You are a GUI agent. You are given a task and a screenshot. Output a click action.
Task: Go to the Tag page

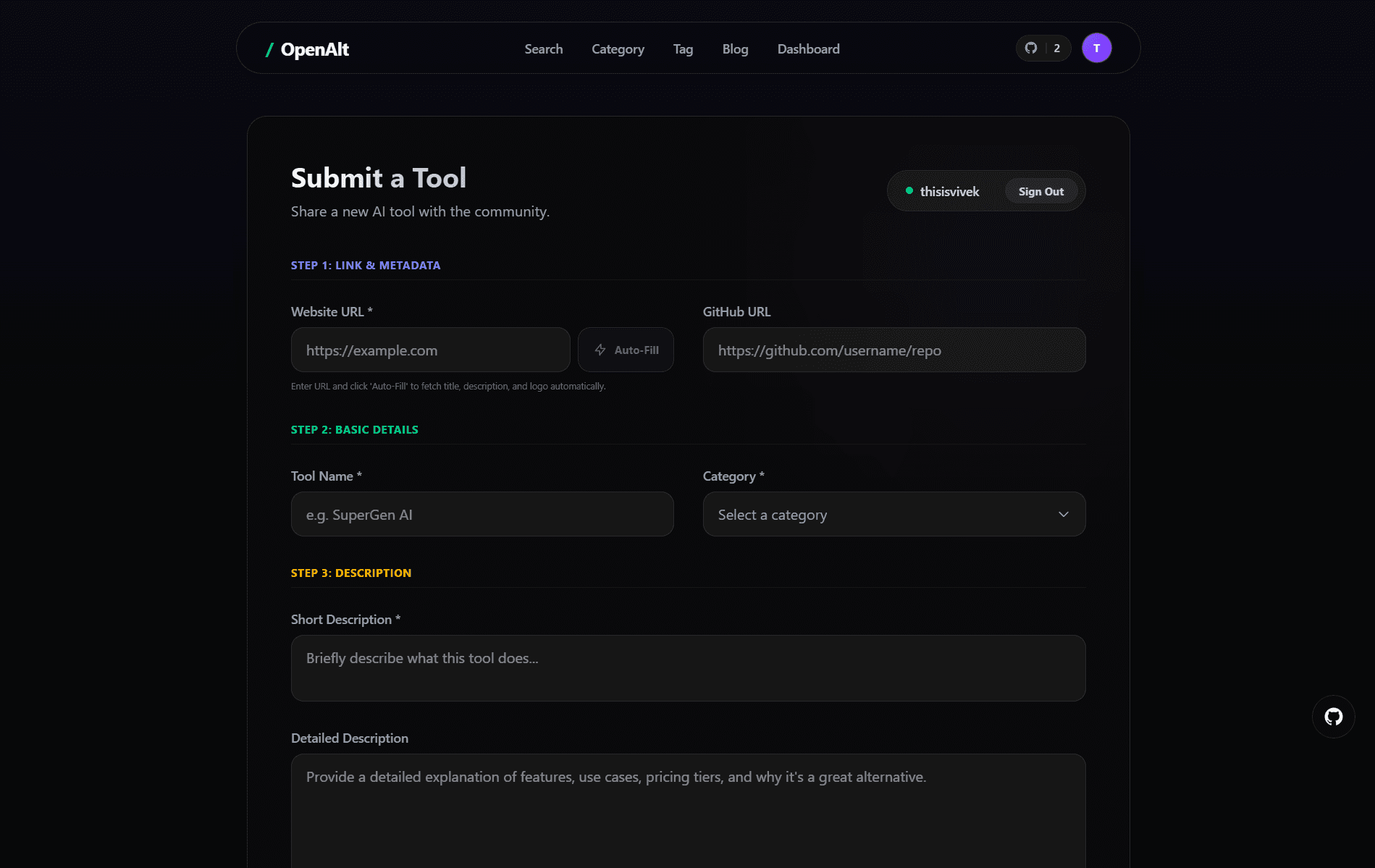683,49
